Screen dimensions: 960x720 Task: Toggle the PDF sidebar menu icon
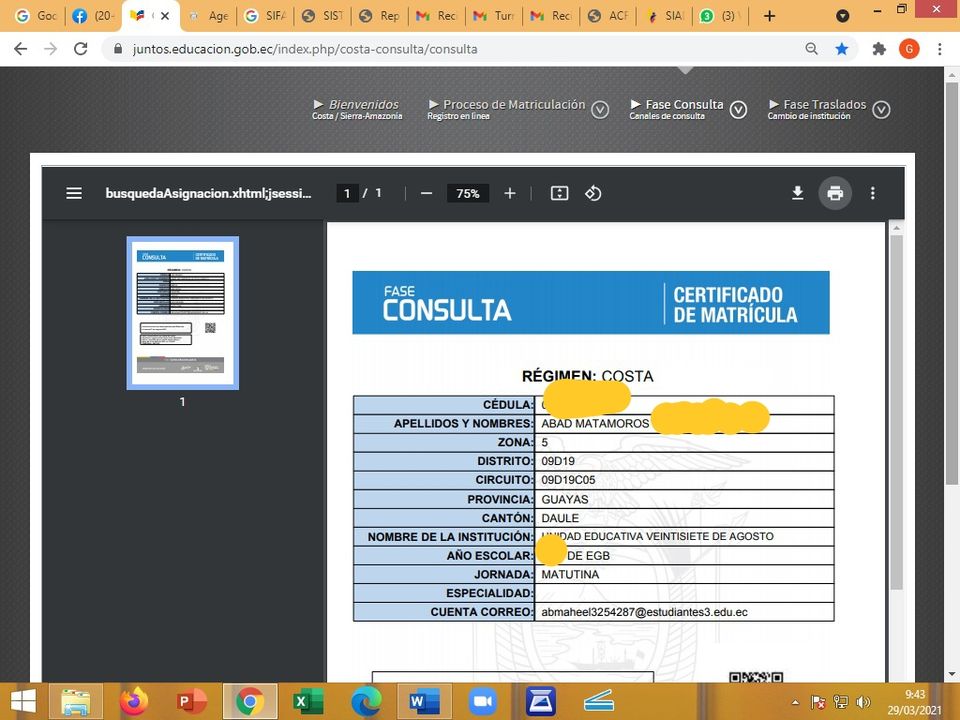tap(74, 193)
